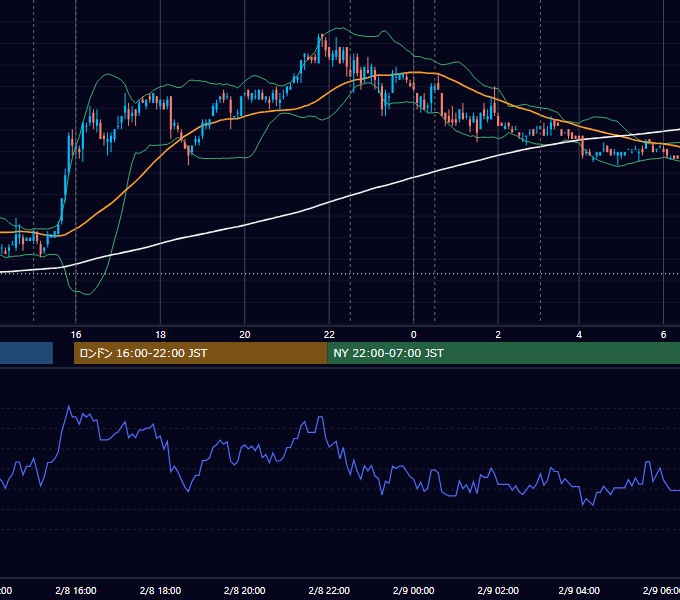Click the 2/9 04:00 label on indicator axis

coord(579,590)
